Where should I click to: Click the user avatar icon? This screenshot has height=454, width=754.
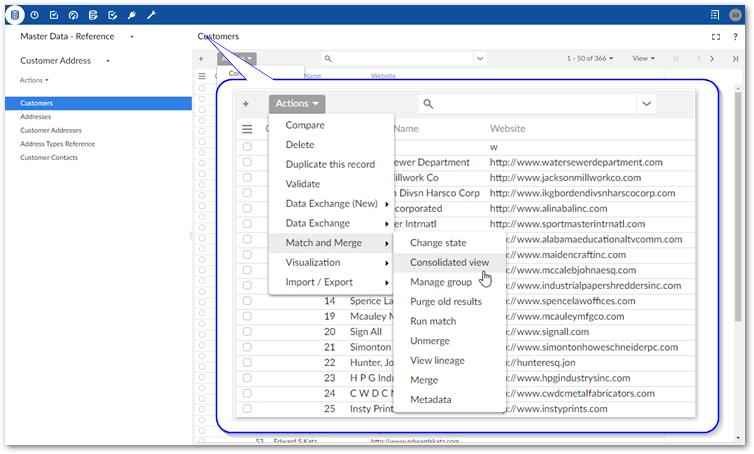pos(736,15)
